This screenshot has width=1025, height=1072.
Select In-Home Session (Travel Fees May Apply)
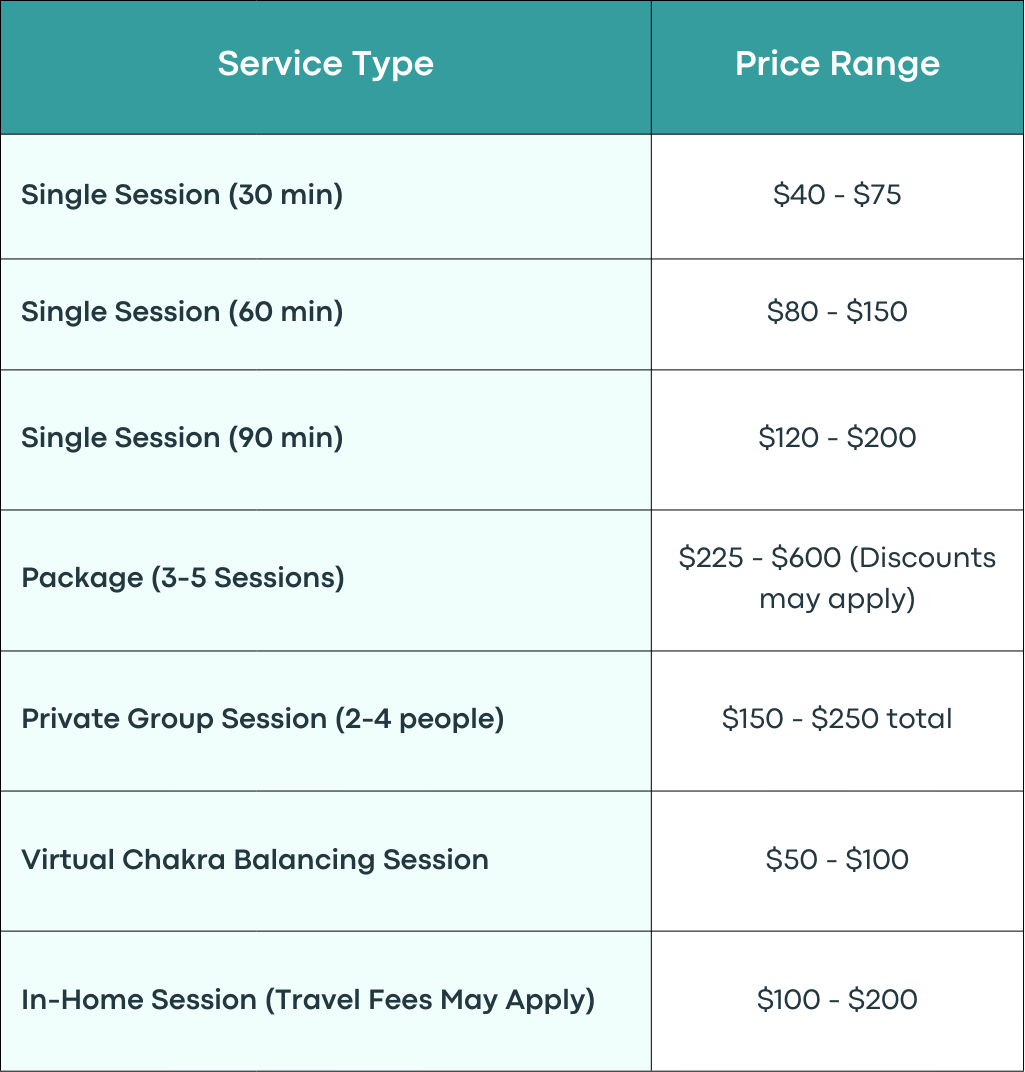point(308,1000)
